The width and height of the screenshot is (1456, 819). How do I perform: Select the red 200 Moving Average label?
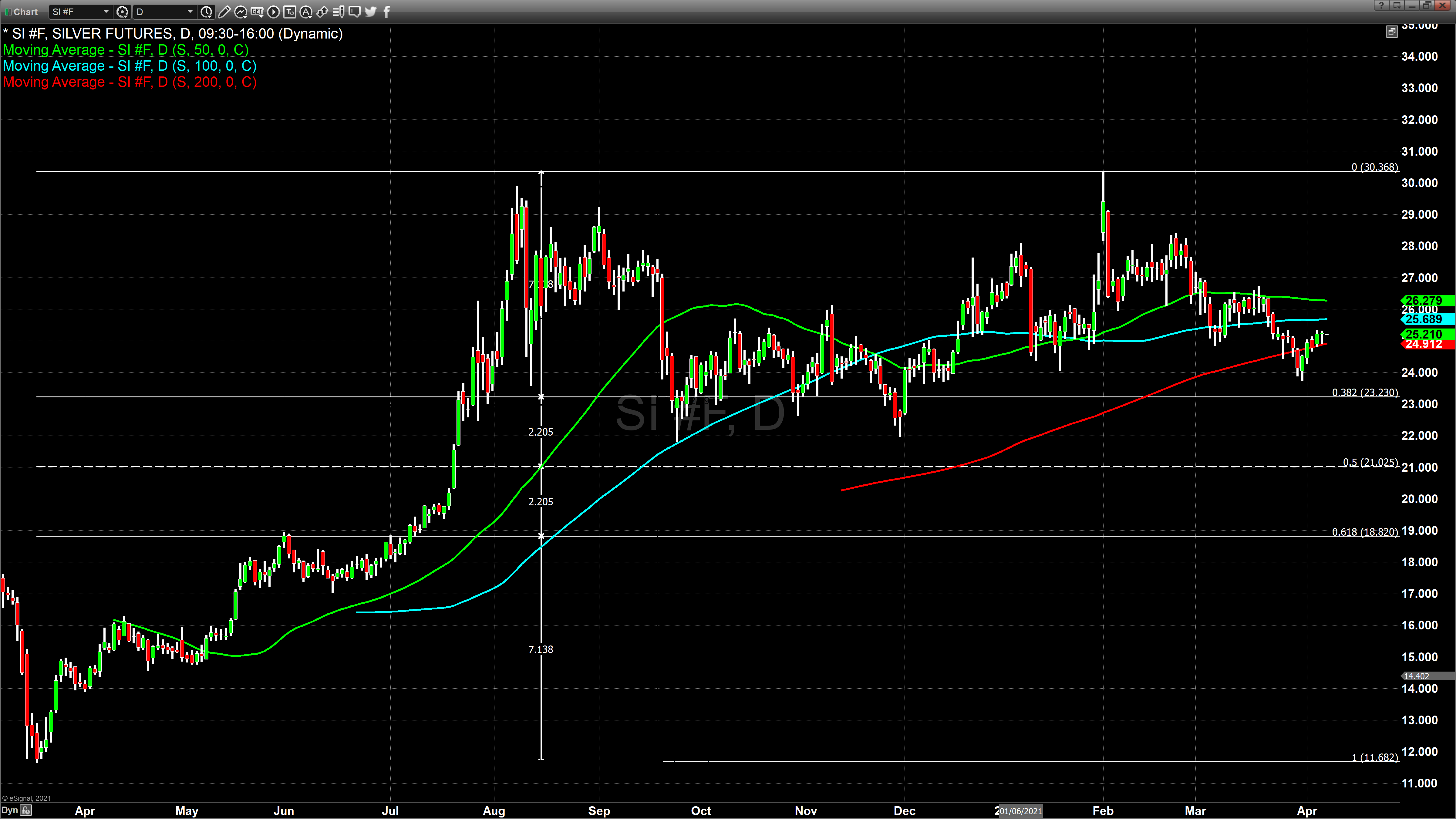(x=130, y=82)
